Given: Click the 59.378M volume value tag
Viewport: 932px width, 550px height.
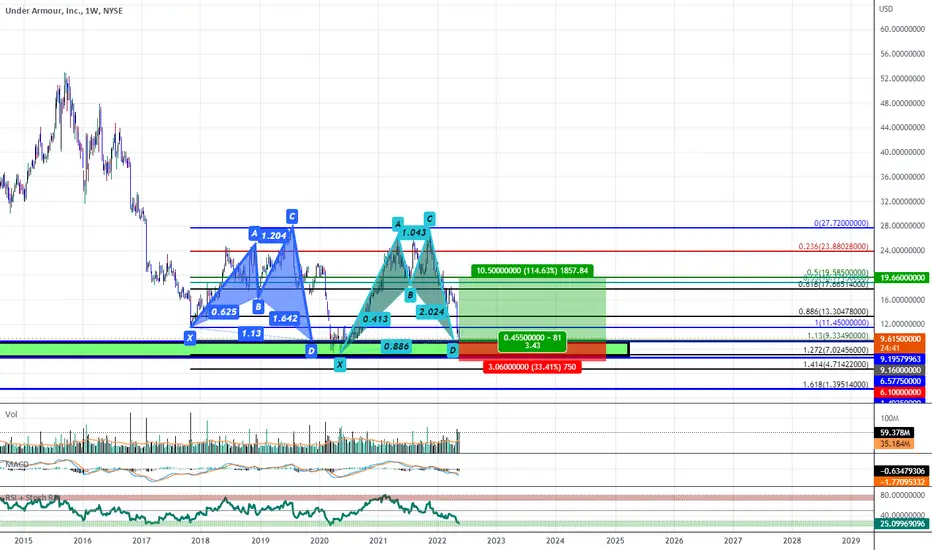Looking at the screenshot, I should click(x=895, y=433).
